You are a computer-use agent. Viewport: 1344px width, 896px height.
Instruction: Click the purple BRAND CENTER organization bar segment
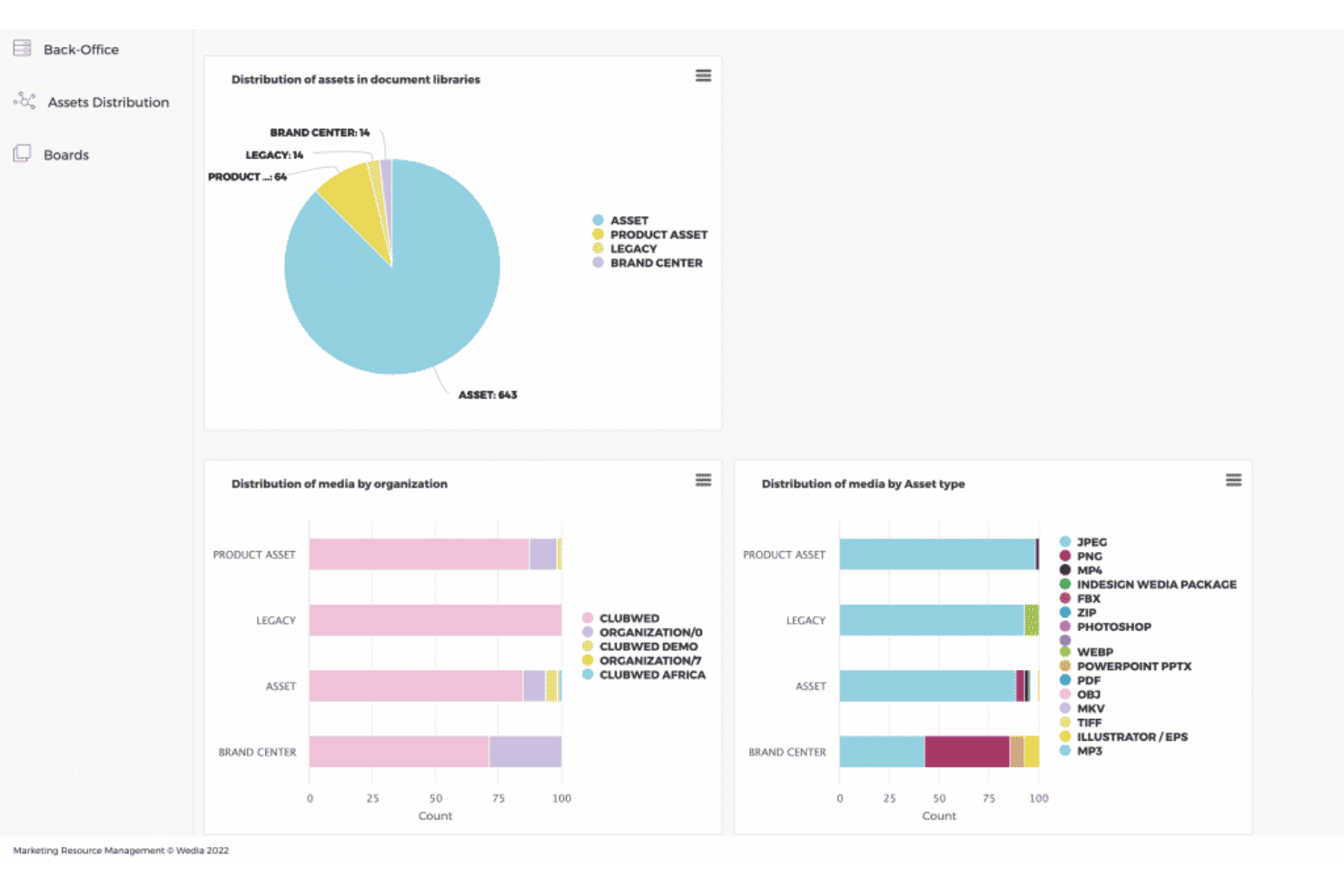[x=525, y=752]
